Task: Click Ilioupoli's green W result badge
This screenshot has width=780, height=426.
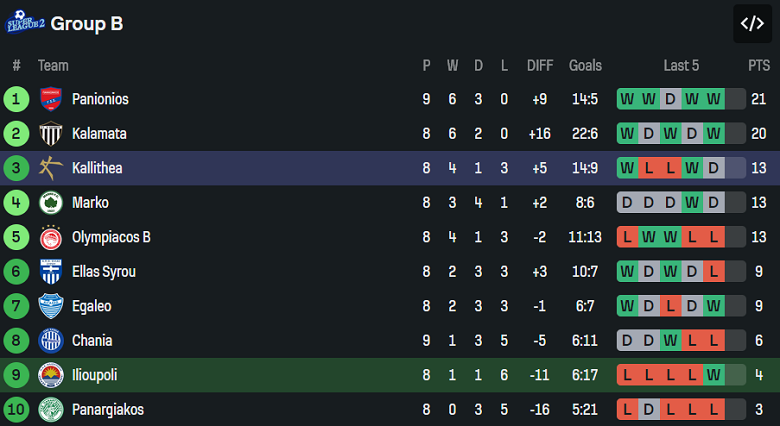Action: [x=714, y=375]
